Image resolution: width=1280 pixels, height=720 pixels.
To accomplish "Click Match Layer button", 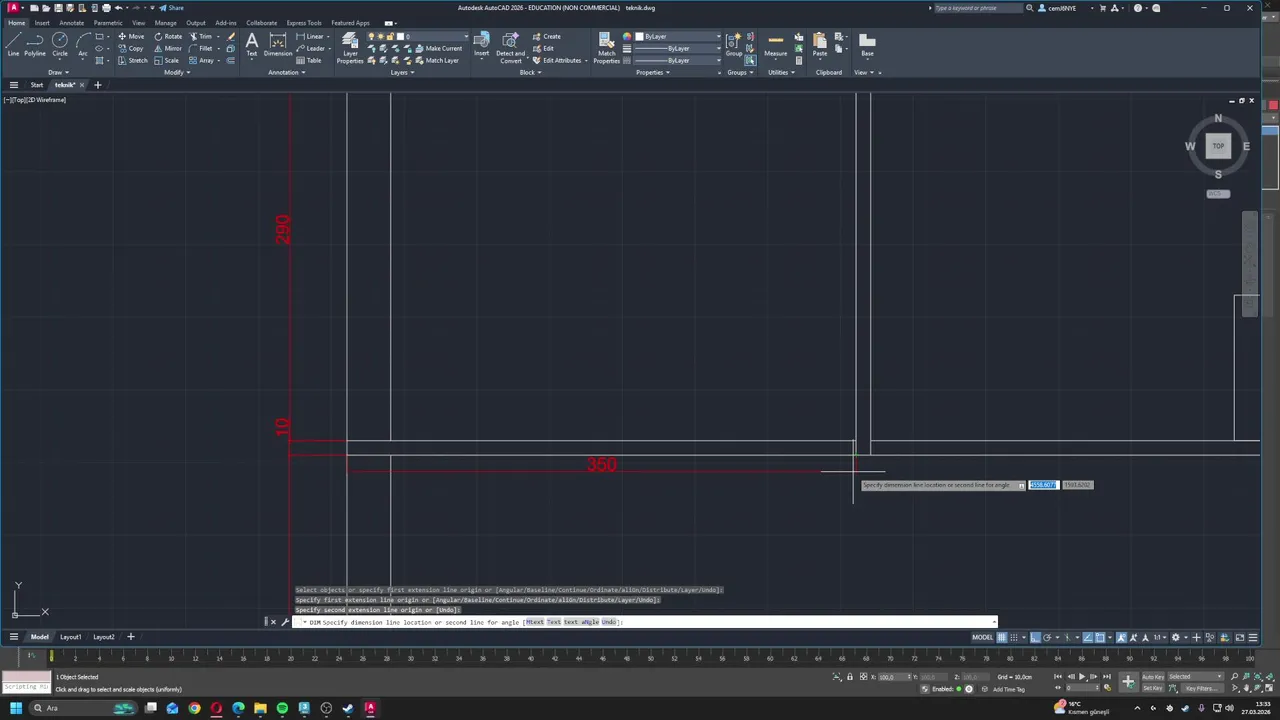I will point(437,60).
